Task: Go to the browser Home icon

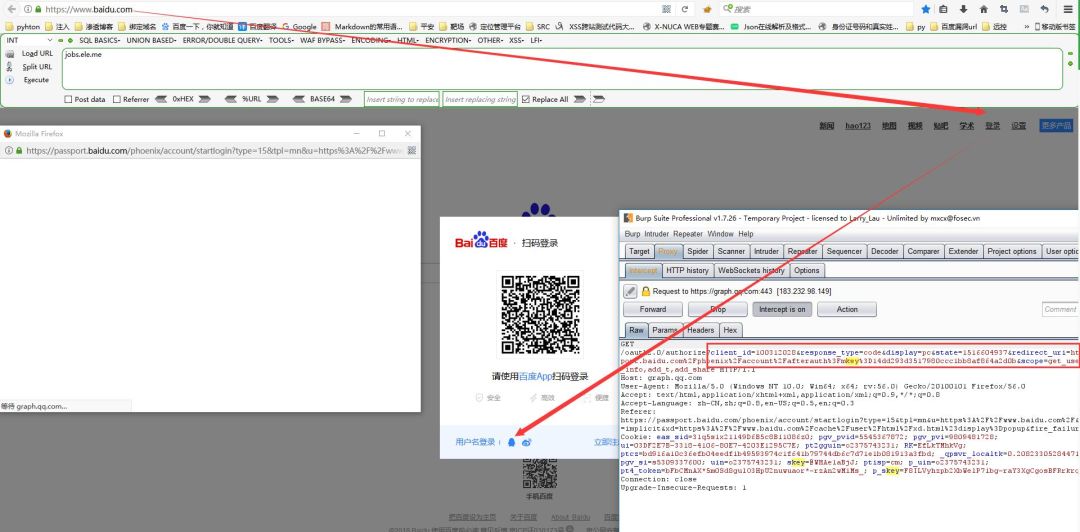Action: tap(984, 10)
